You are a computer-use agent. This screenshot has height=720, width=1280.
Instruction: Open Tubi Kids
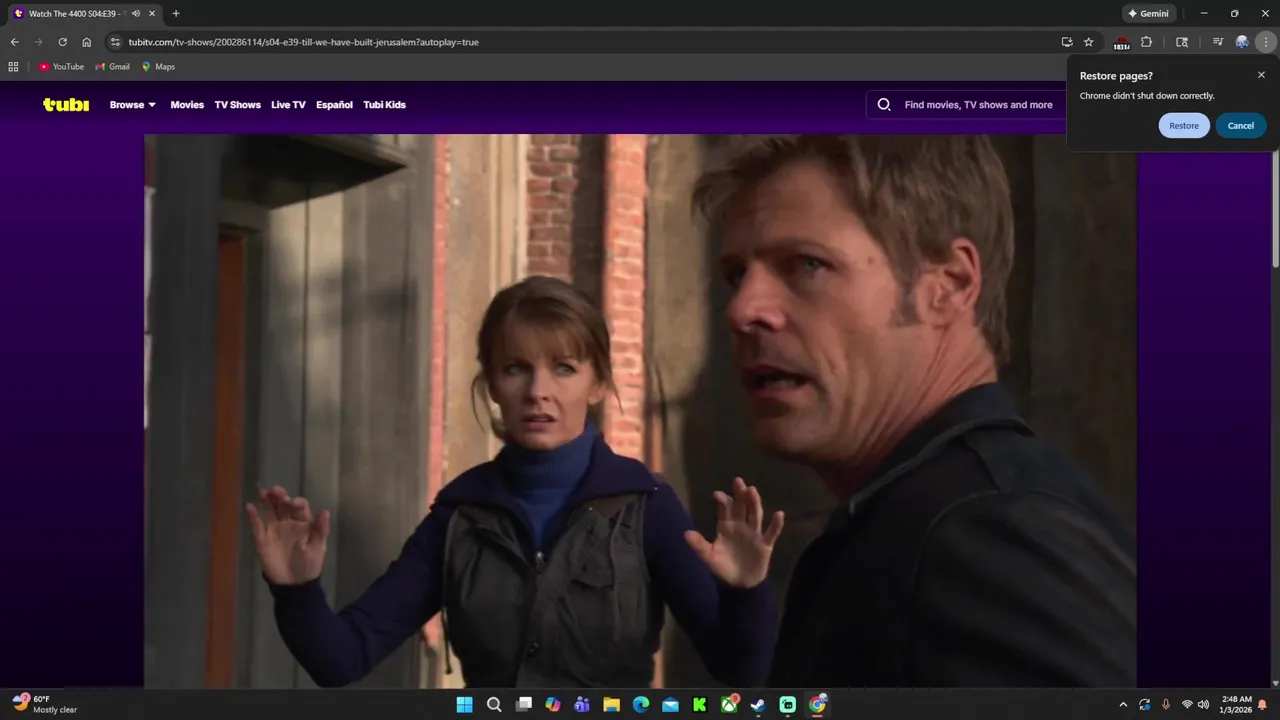click(x=384, y=104)
